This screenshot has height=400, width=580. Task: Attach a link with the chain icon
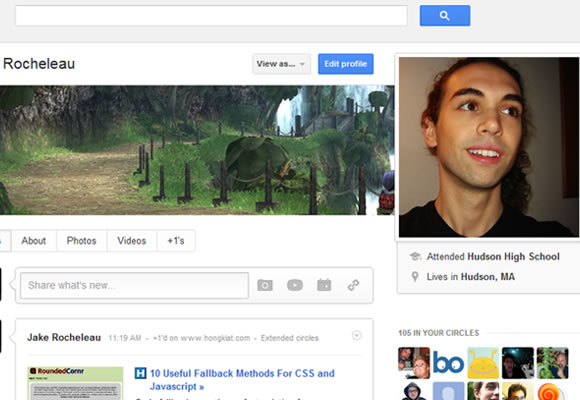[x=354, y=285]
